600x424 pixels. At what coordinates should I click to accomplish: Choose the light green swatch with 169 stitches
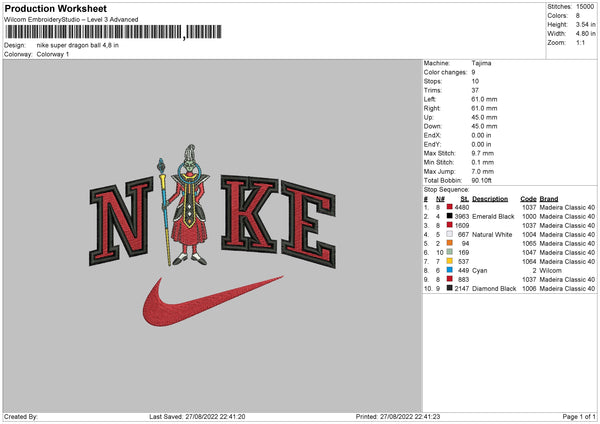click(x=450, y=252)
